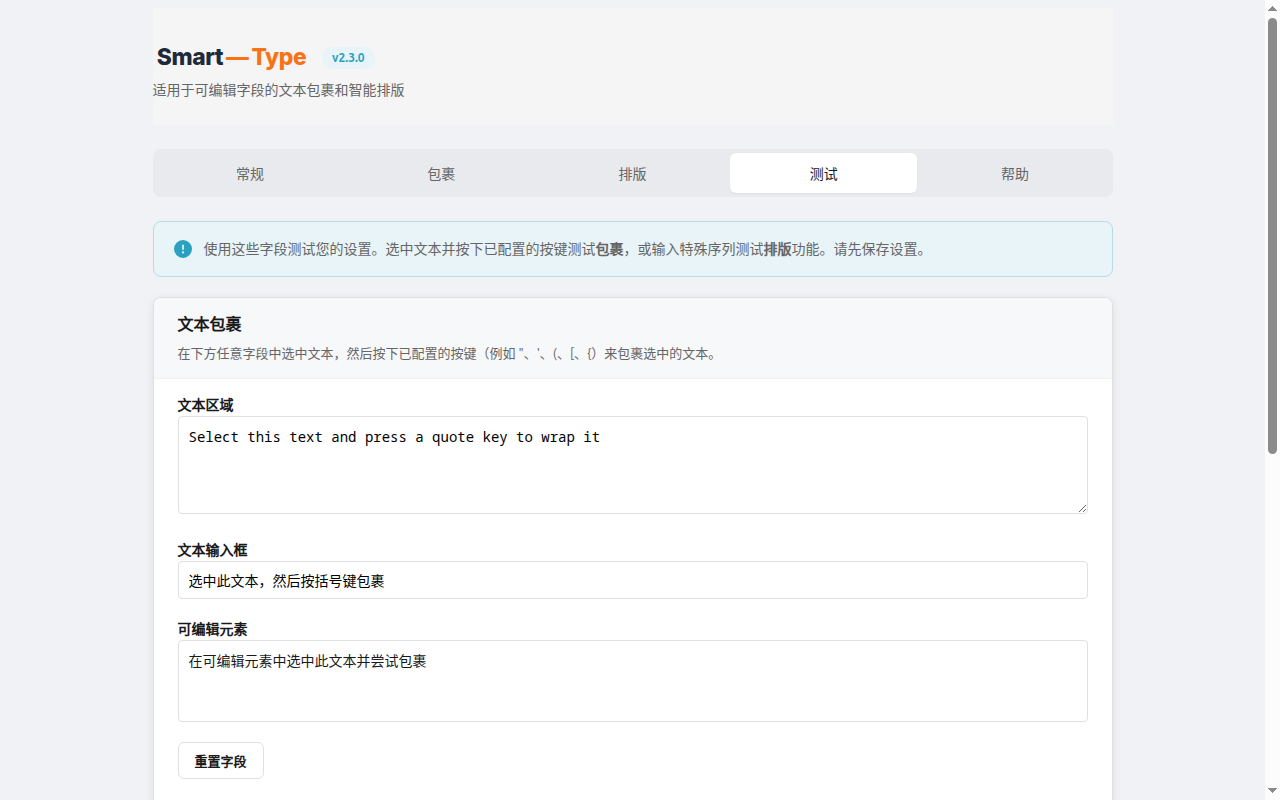Switch to the 常规 tab

pyautogui.click(x=250, y=174)
